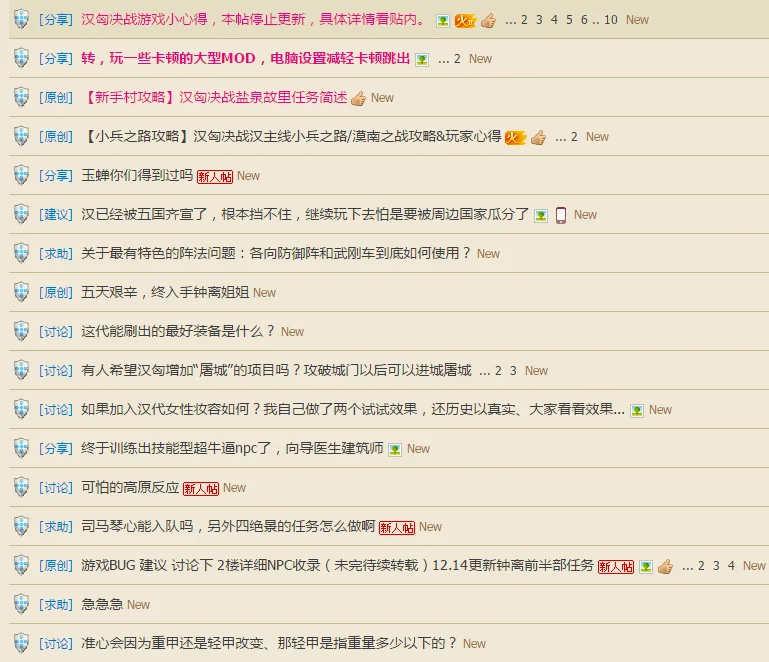The width and height of the screenshot is (769, 662).
Task: Click the shield icon beside 可怕的高原反应
Action: [21, 487]
